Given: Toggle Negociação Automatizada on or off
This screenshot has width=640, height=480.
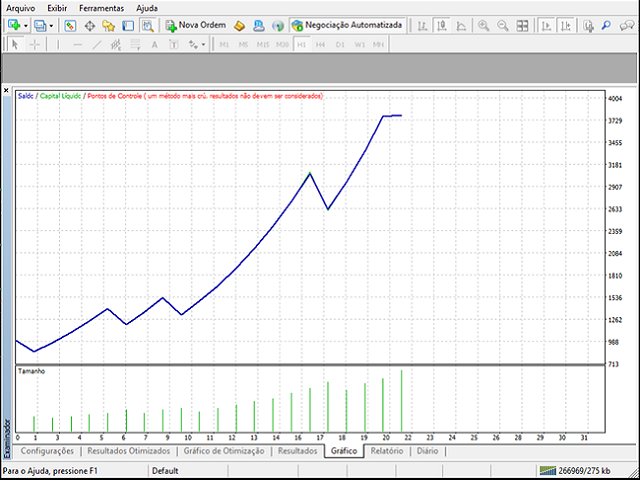Looking at the screenshot, I should pos(346,25).
